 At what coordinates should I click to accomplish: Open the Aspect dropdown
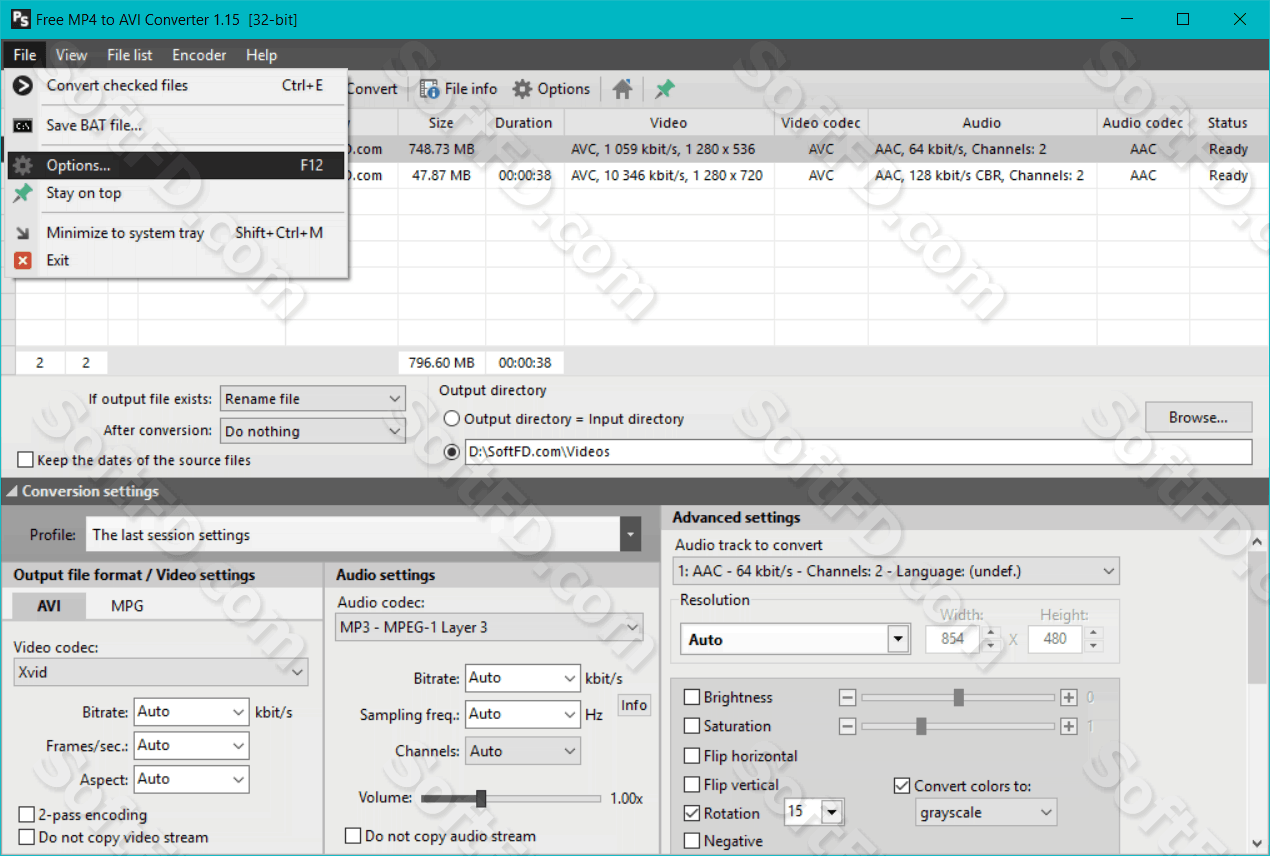coord(191,779)
